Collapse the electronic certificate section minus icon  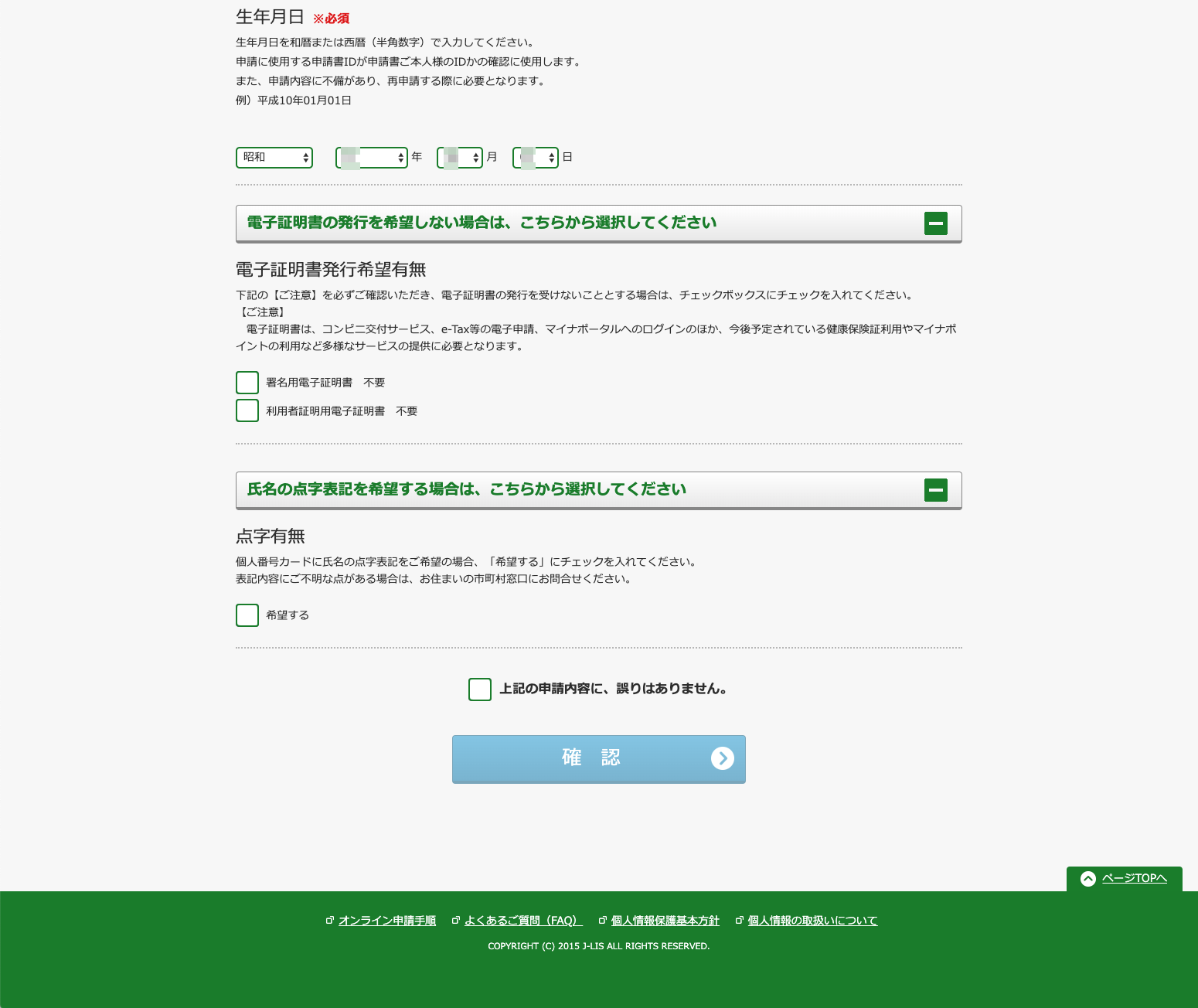click(x=935, y=223)
